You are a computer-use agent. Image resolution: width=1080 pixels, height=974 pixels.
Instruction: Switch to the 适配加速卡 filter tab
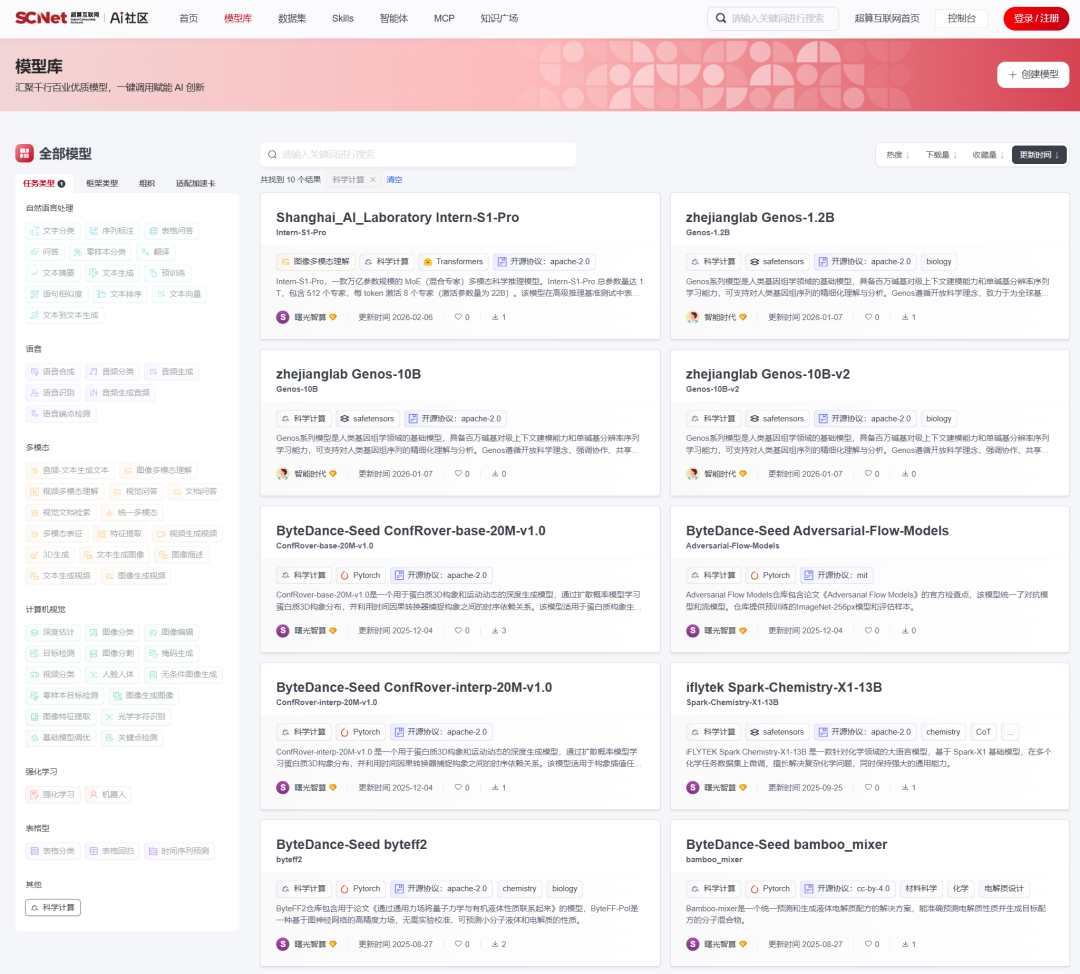click(x=196, y=184)
